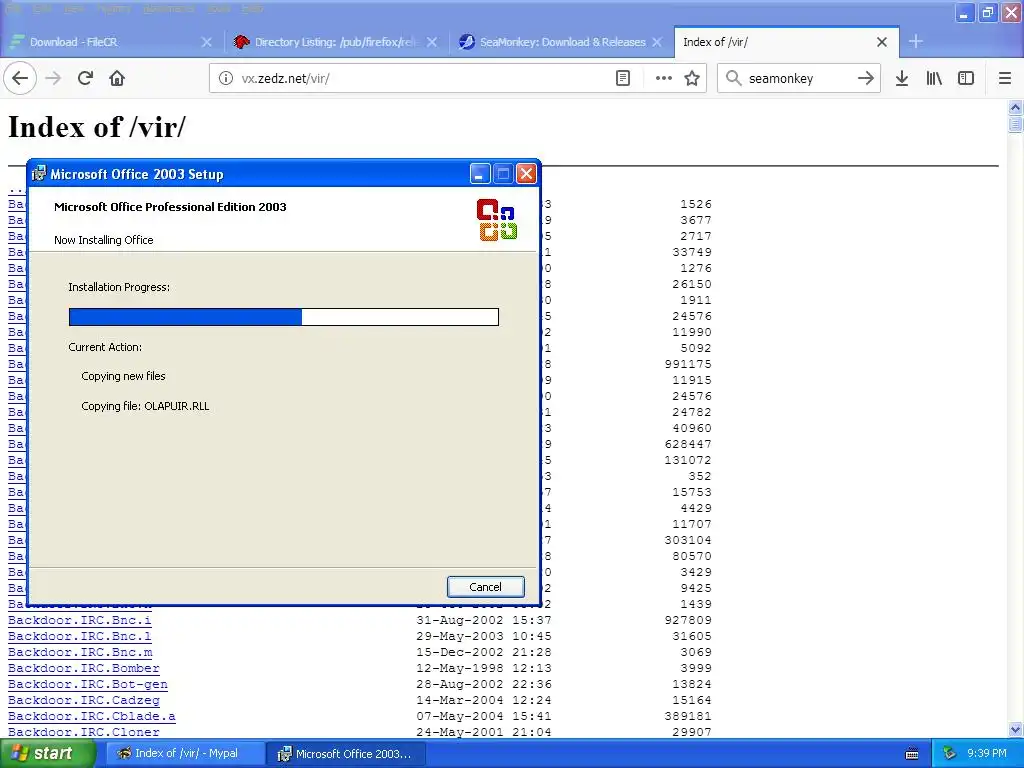Close the Download - FileCR tab

pyautogui.click(x=206, y=42)
